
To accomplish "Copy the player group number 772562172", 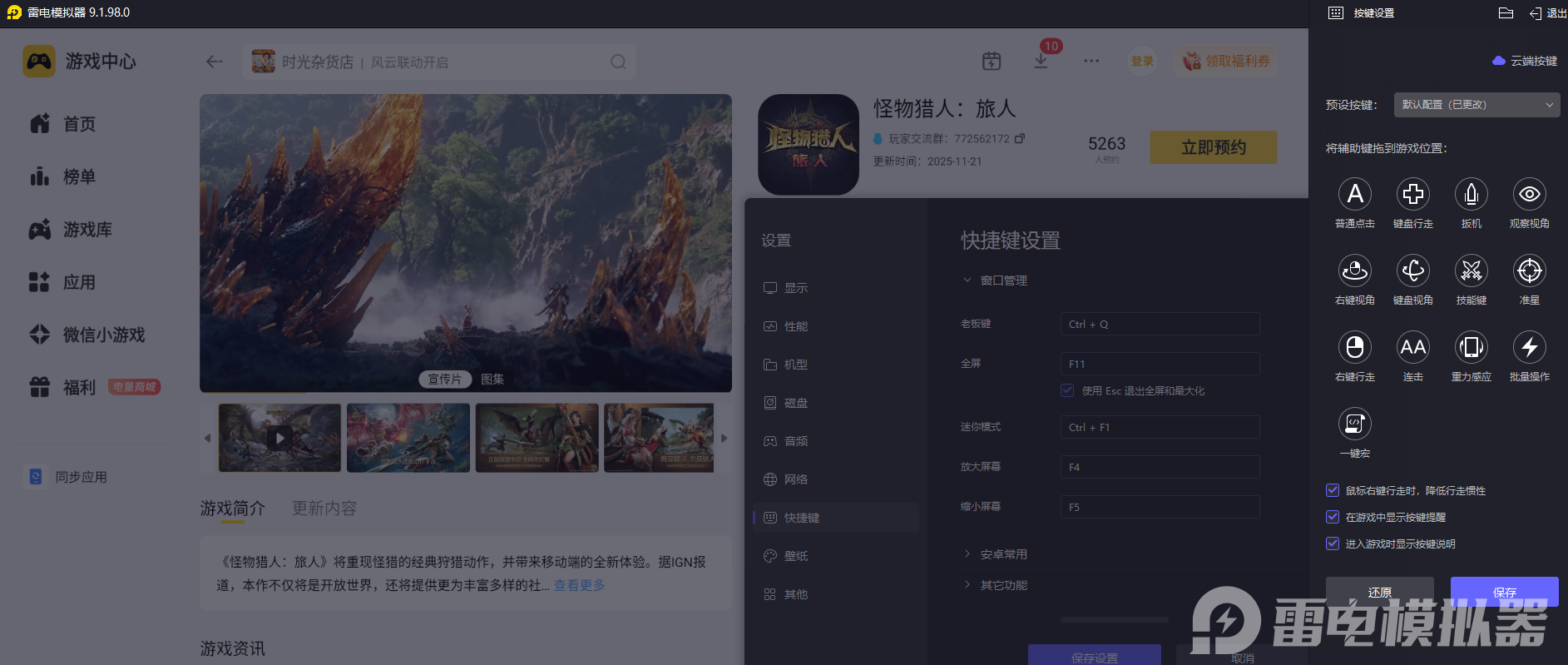I will (1020, 138).
